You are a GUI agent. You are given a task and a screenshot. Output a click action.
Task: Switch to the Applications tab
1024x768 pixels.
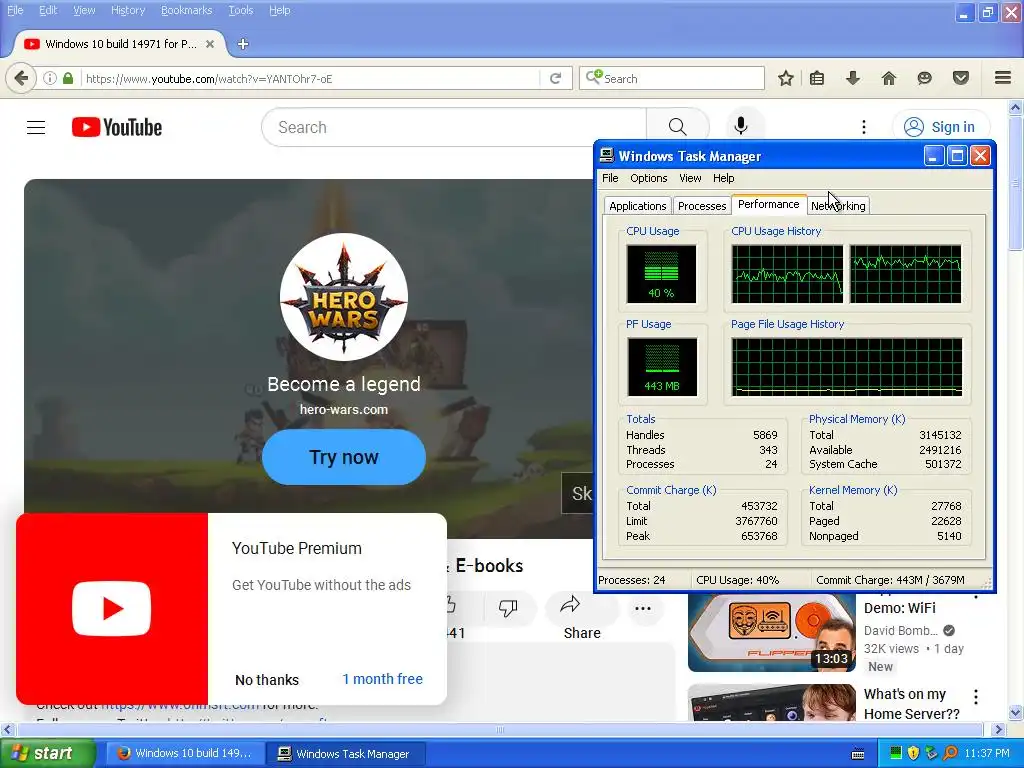pyautogui.click(x=637, y=206)
